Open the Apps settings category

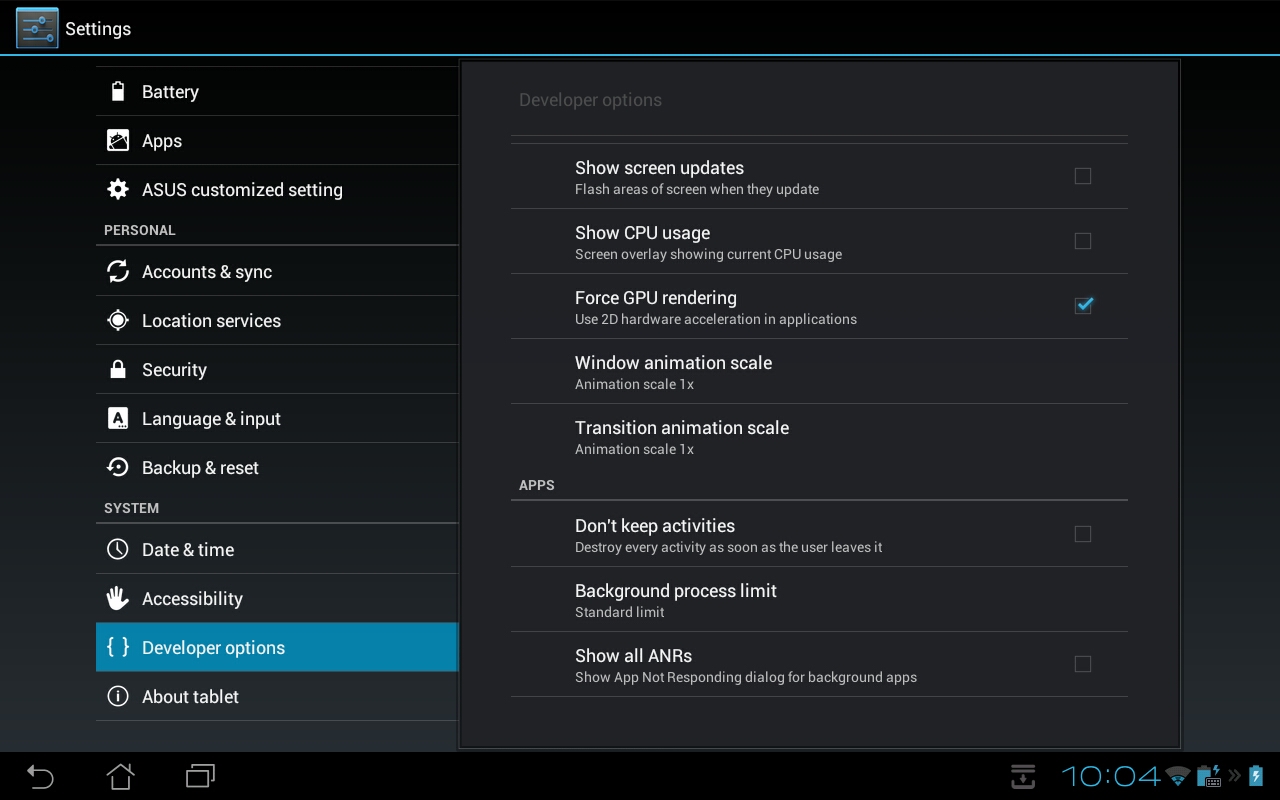pos(277,140)
